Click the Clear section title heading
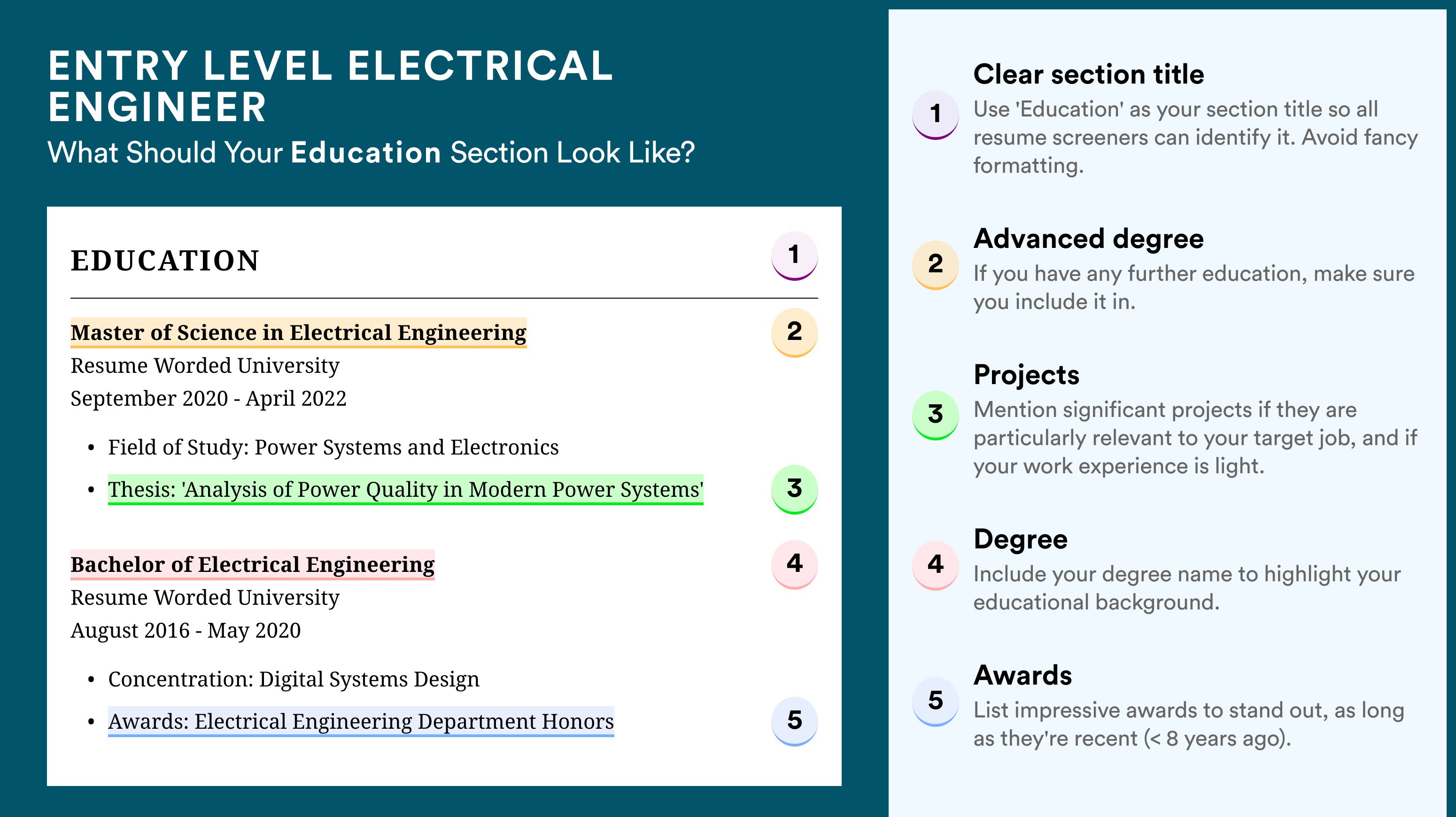Screen dimensions: 1456x817 point(1089,75)
